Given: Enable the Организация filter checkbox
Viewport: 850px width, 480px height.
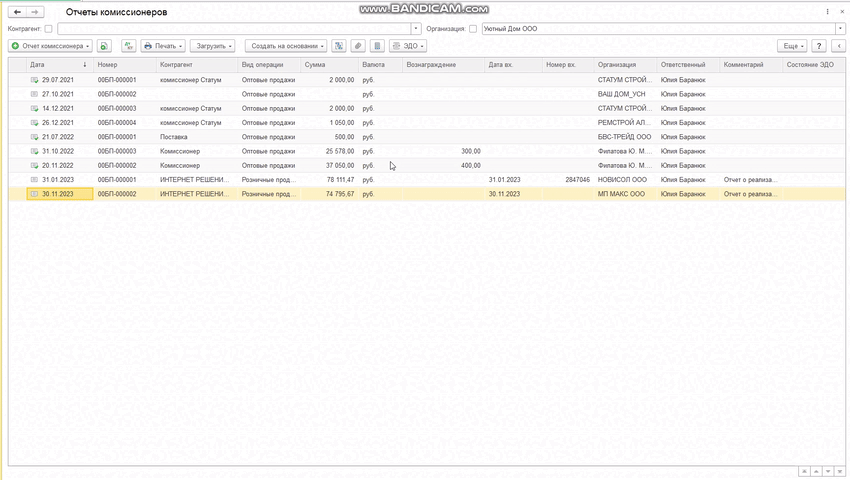Looking at the screenshot, I should click(x=473, y=29).
